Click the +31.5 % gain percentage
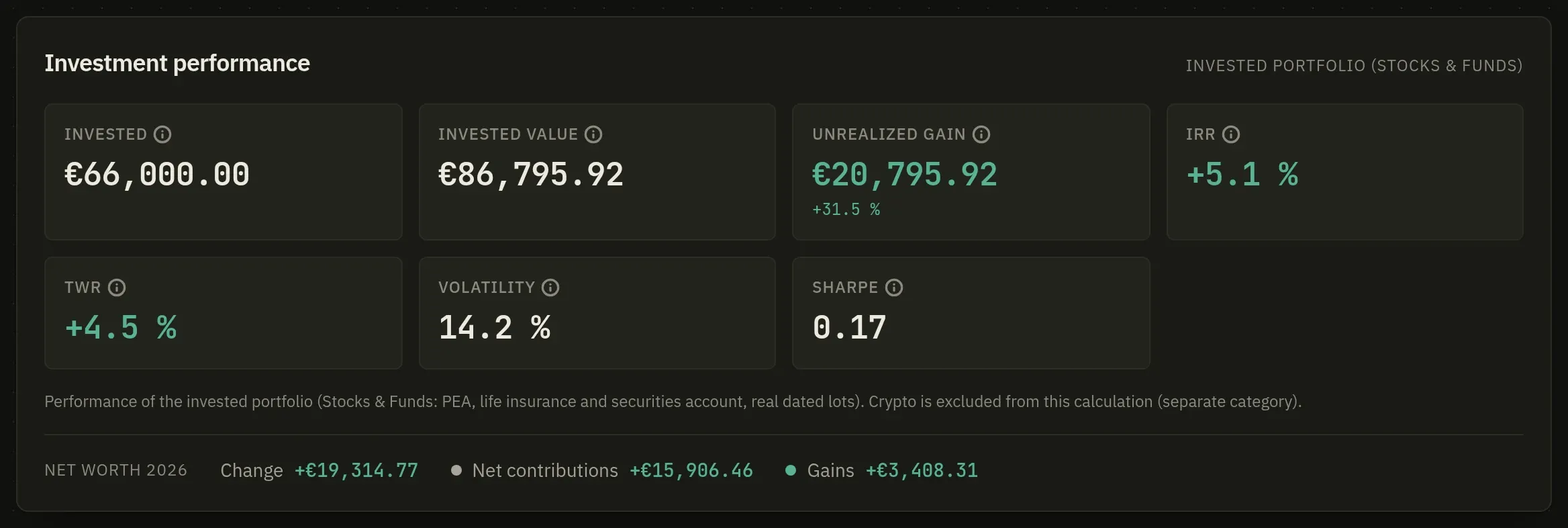Viewport: 1568px width, 528px height. 846,210
